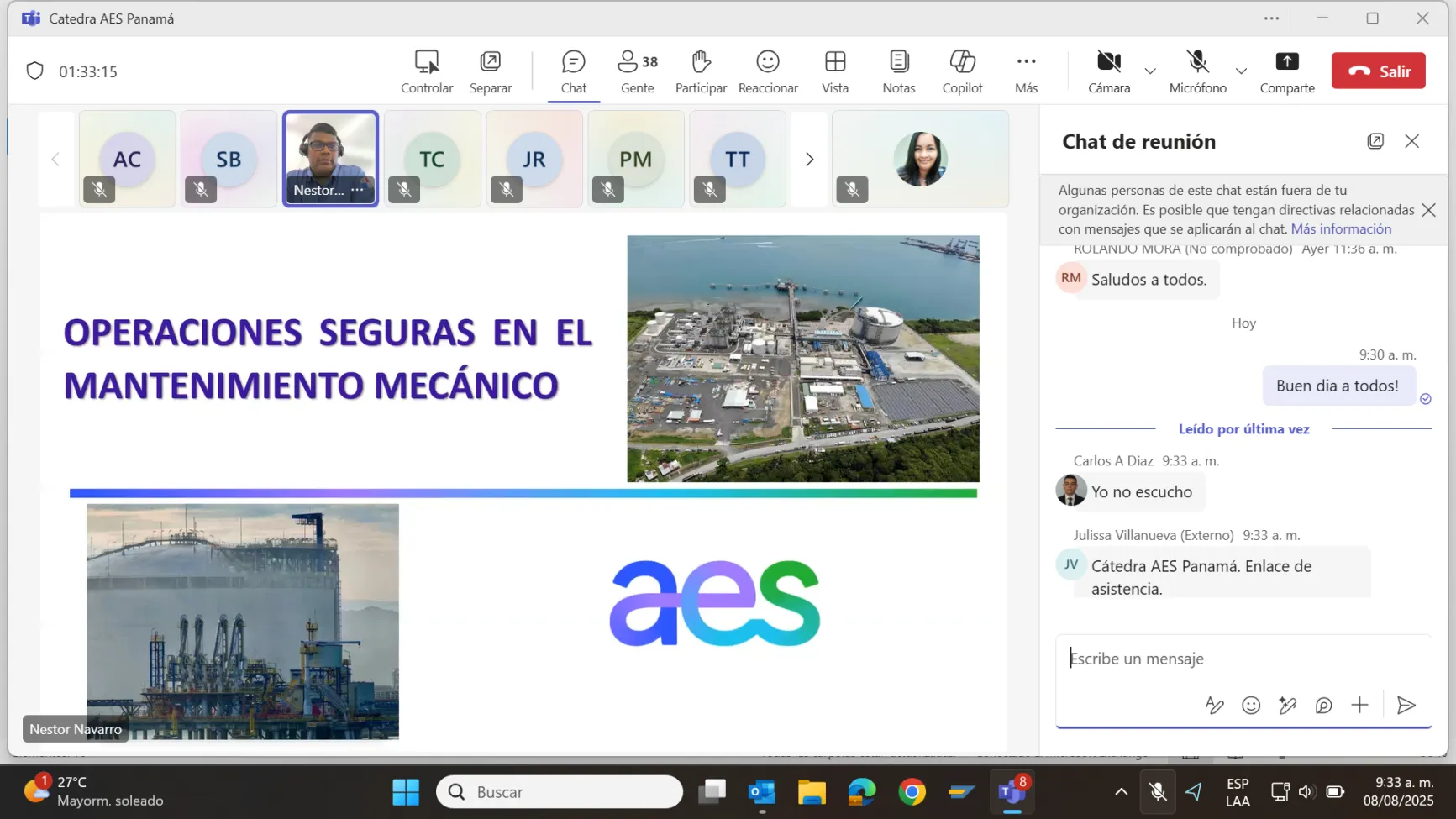
Task: Open the Gente participants list
Action: point(637,71)
